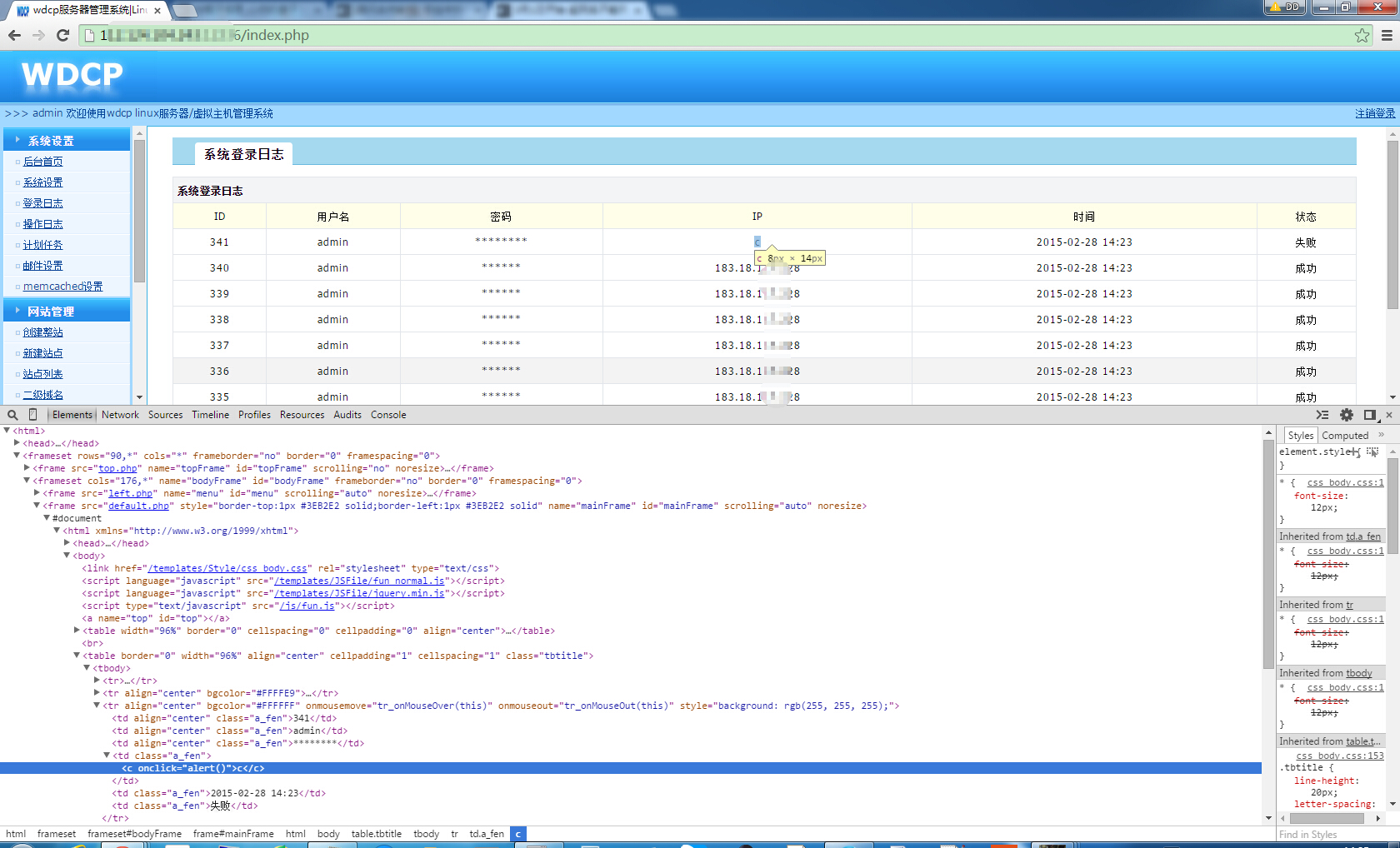
Task: Collapse the 系统设置 sidebar section
Action: [x=67, y=141]
